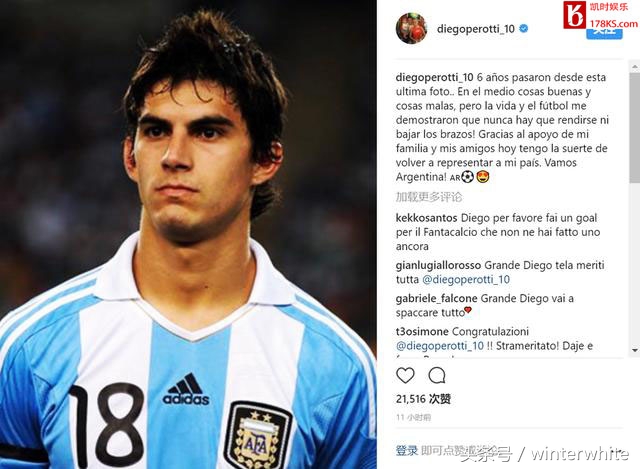Screen dimensions: 640x469
Task: Open t3osimone commenter profile
Action: (422, 331)
